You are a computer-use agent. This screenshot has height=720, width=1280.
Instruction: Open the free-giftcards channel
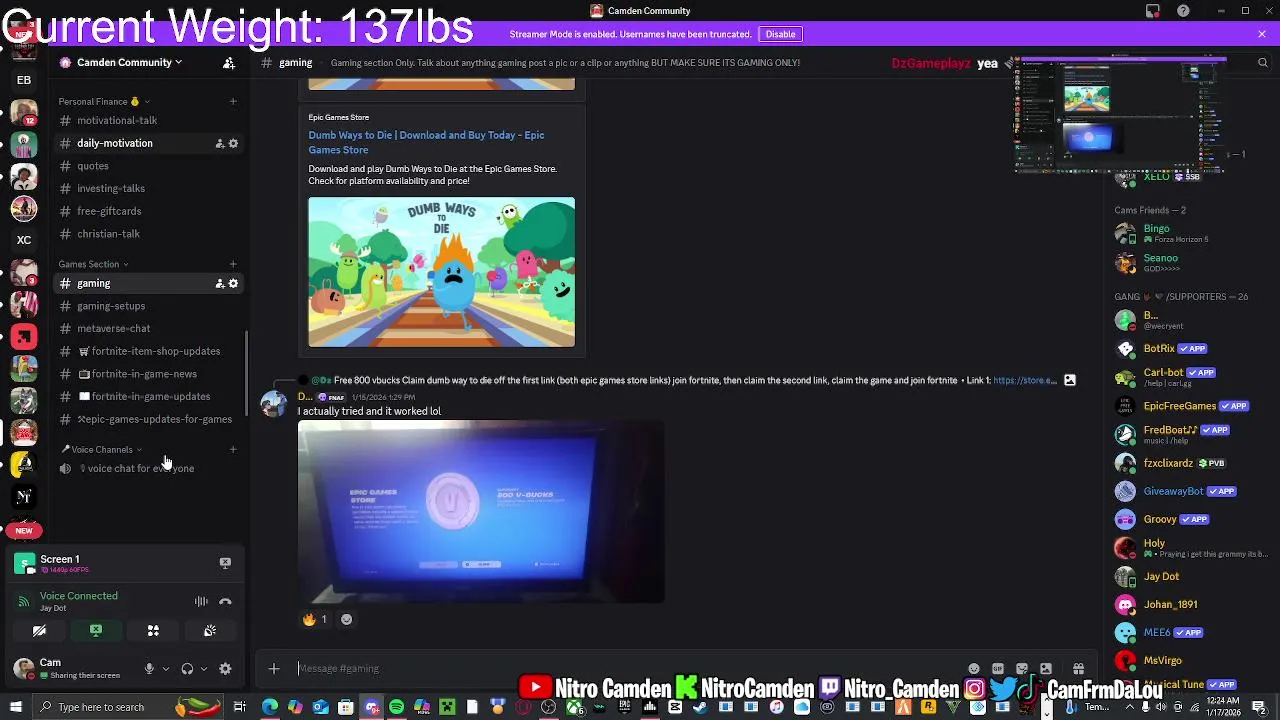(148, 211)
